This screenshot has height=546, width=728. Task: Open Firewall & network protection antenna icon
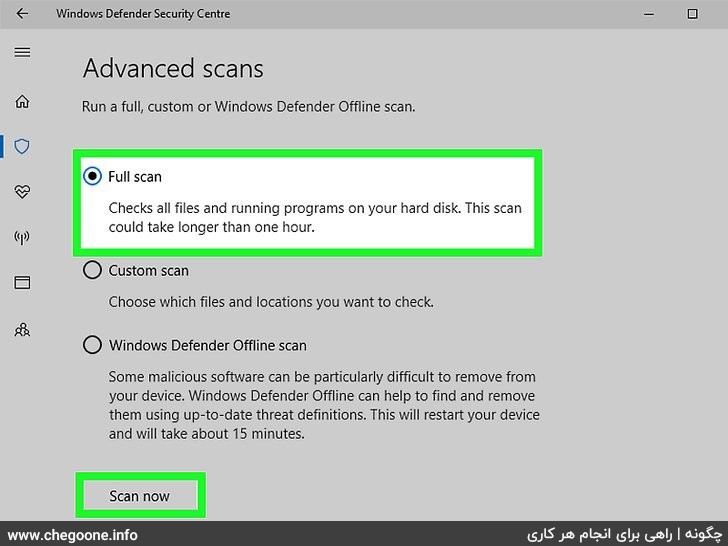coord(22,238)
